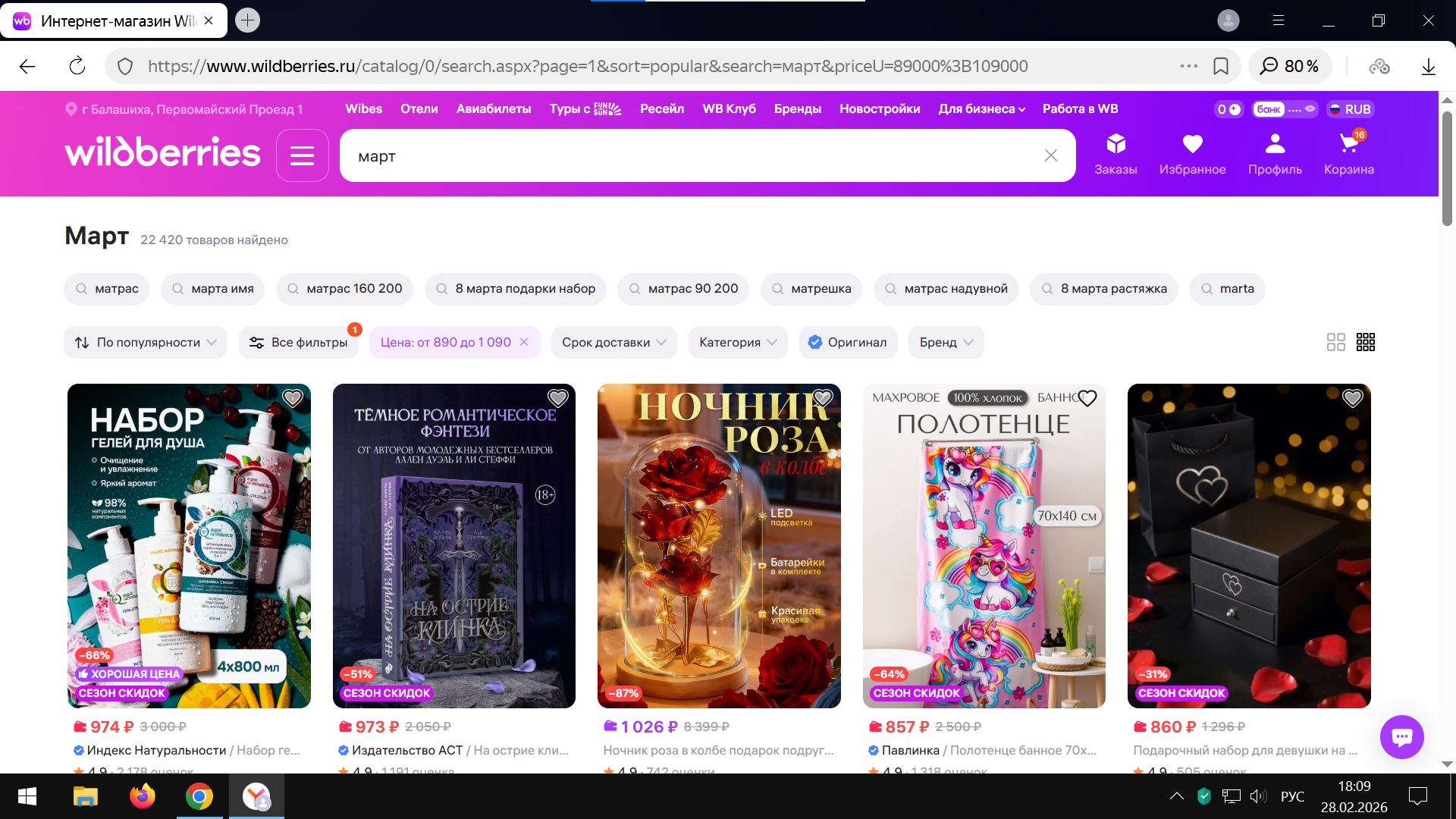Expand the По популярности sorting dropdown
The width and height of the screenshot is (1456, 819).
point(146,342)
